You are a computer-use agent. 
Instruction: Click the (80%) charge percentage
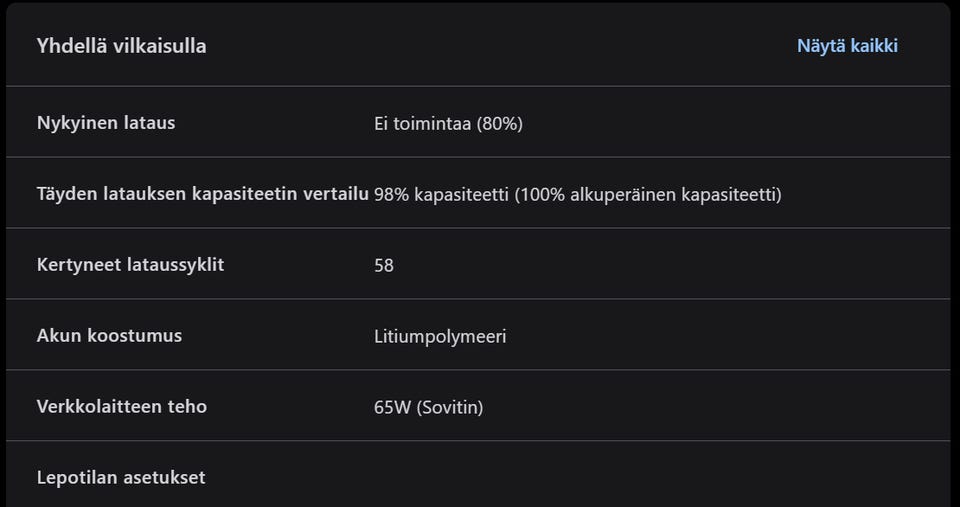(x=500, y=124)
